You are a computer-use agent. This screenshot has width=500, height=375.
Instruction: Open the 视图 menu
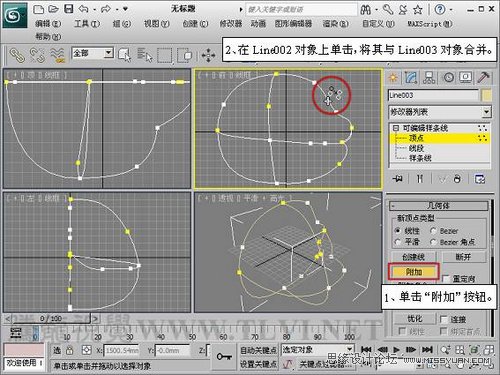[x=156, y=24]
